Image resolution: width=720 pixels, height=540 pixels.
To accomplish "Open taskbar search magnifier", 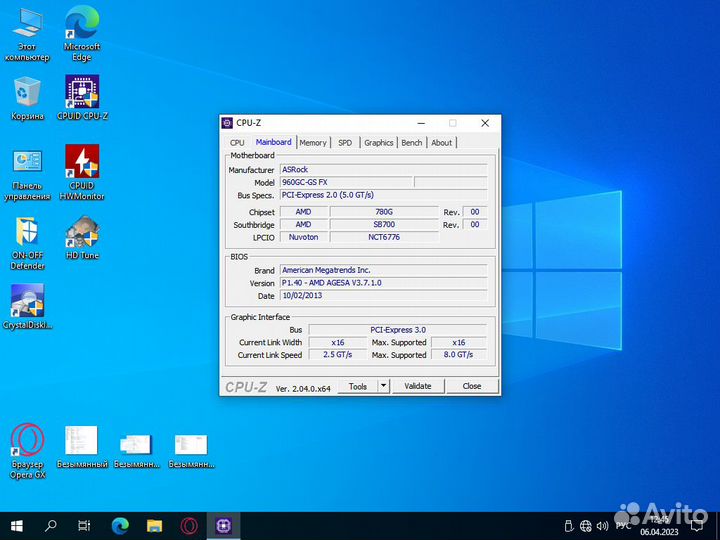I will pos(51,526).
